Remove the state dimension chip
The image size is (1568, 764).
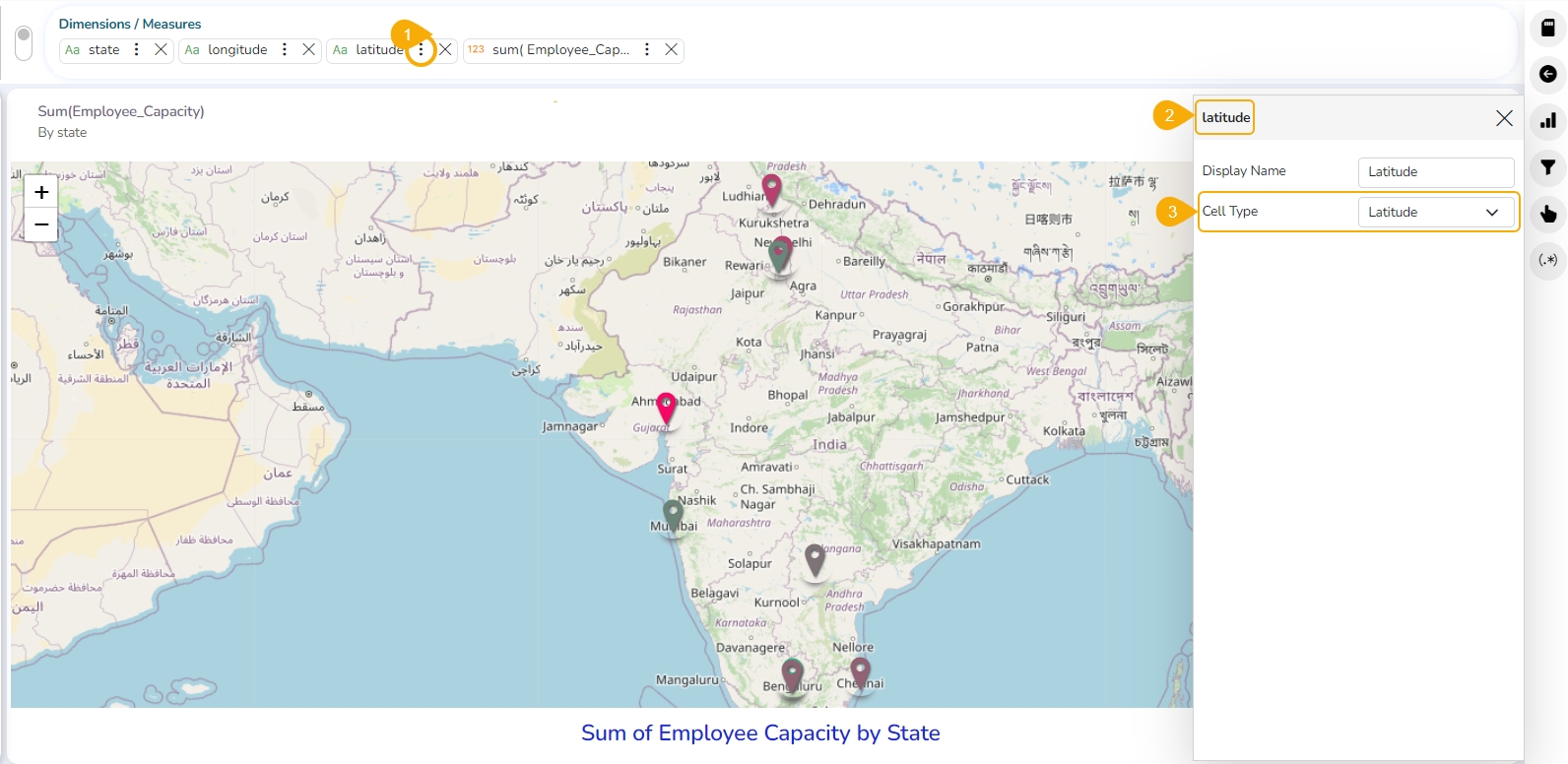click(x=161, y=49)
